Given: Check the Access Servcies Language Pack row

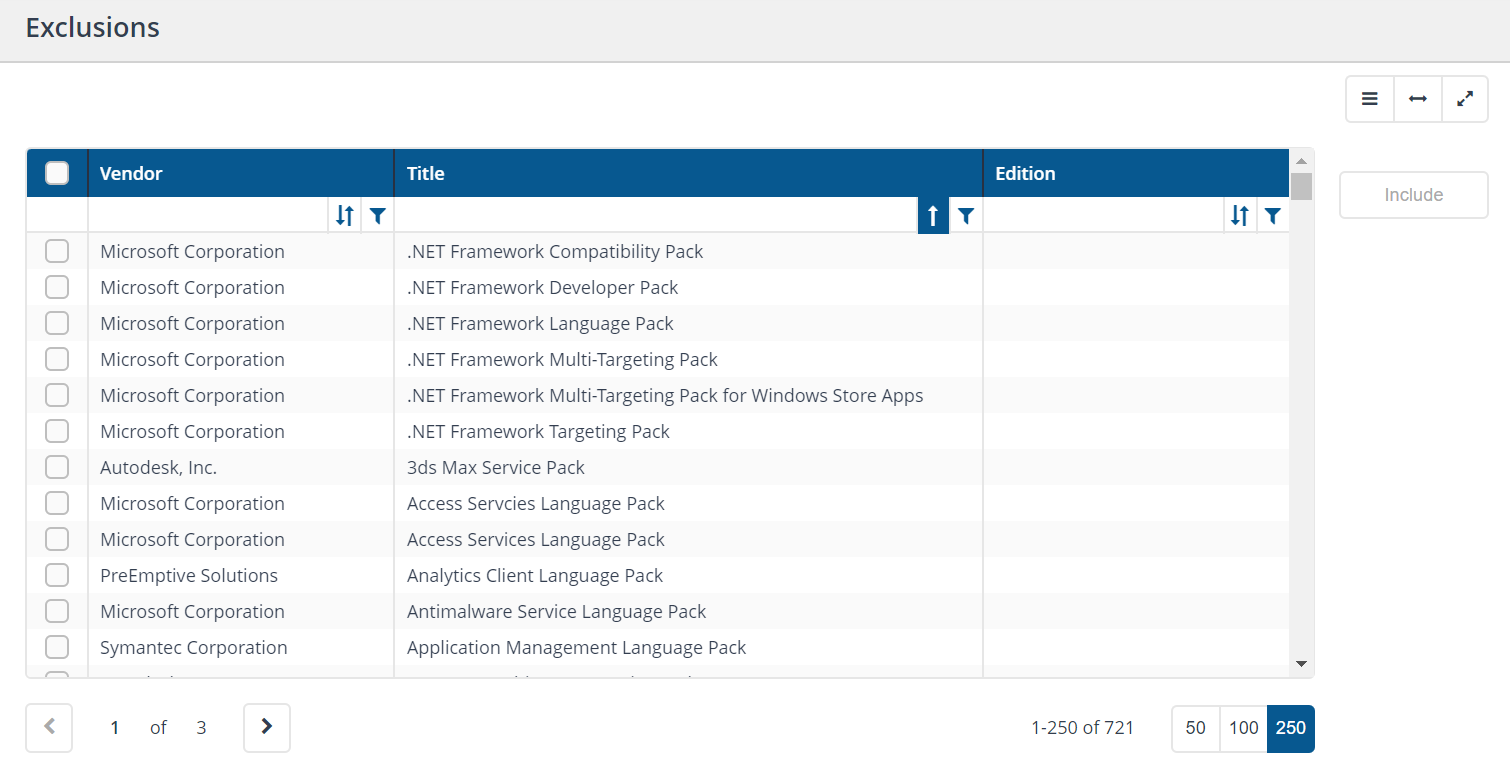Looking at the screenshot, I should click(57, 503).
